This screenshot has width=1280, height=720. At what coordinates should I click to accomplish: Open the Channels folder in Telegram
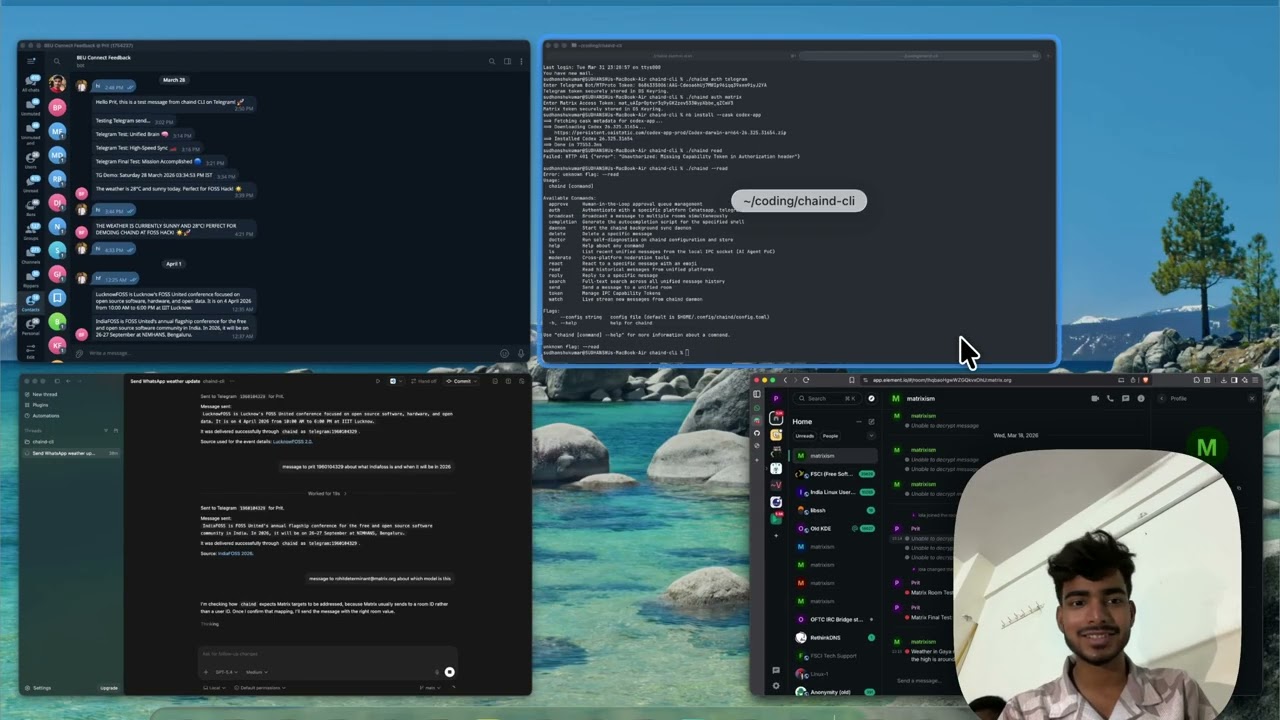(x=31, y=256)
